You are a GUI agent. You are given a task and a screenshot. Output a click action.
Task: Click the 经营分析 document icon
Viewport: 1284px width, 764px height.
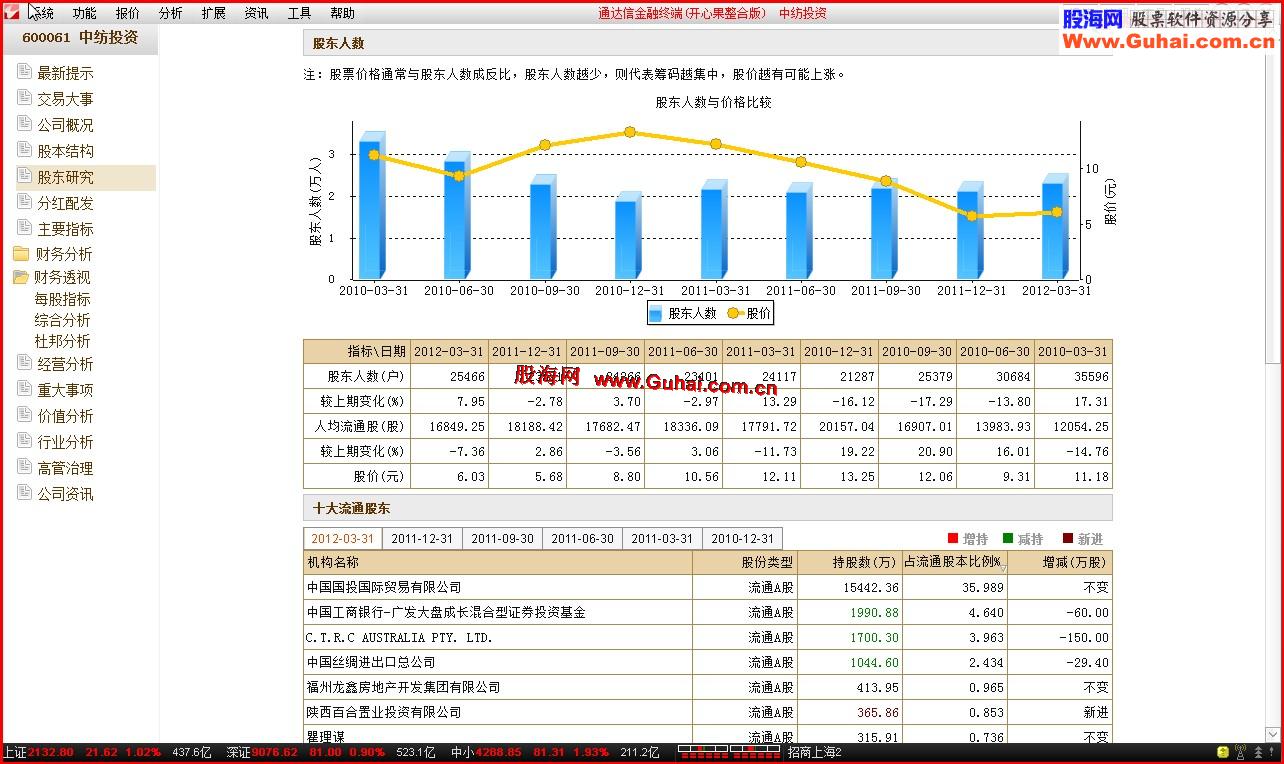coord(24,363)
